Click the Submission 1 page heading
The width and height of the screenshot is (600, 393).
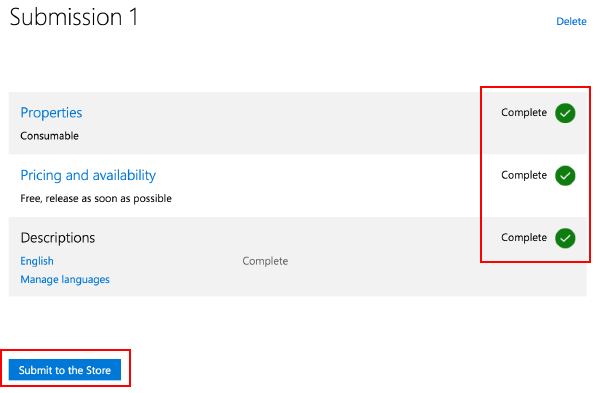tap(73, 17)
